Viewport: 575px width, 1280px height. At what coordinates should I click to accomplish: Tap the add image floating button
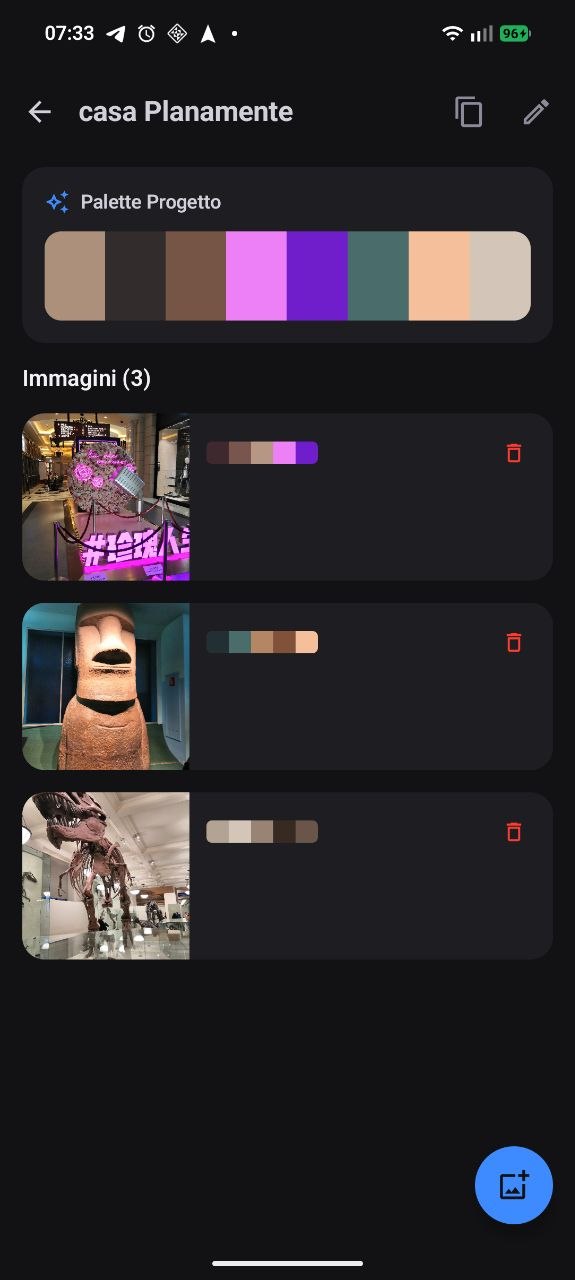pos(514,1185)
